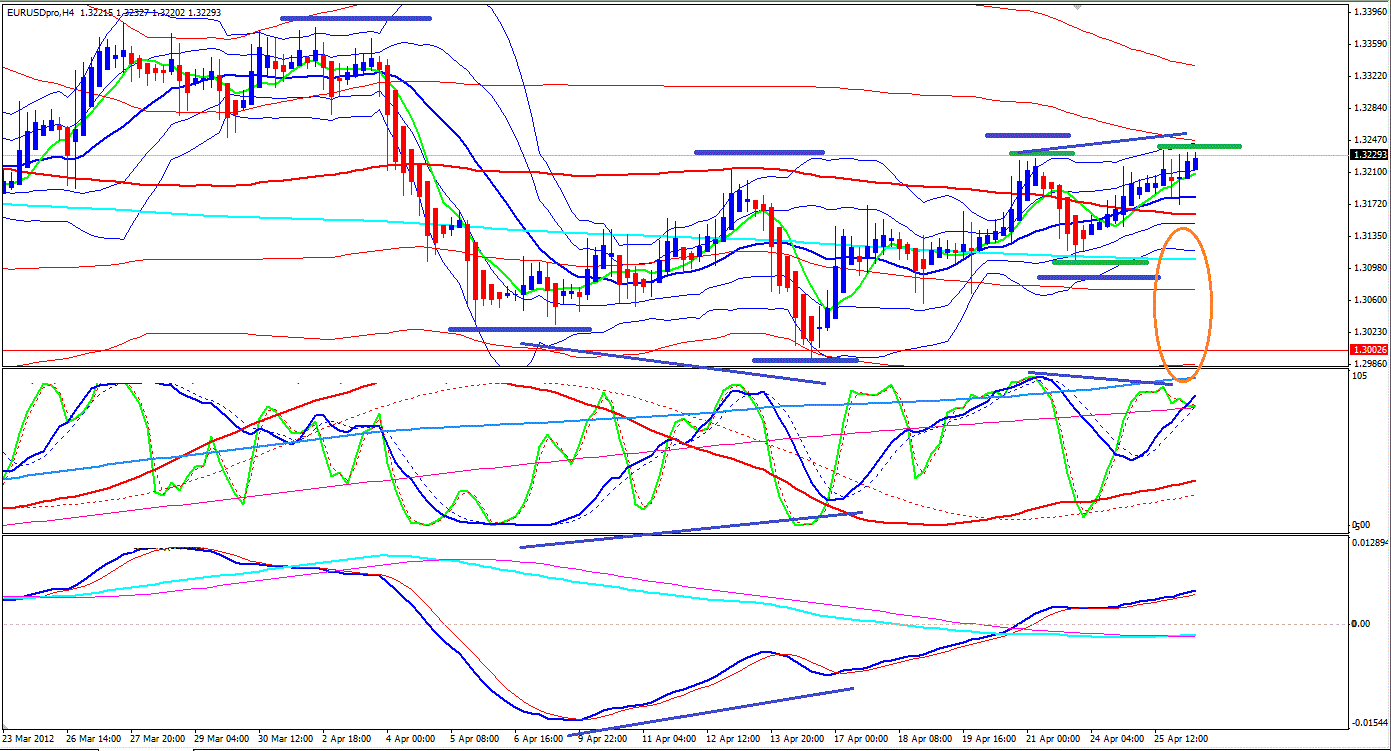Click the 18 Apr 08:00 time label
The height and width of the screenshot is (751, 1391).
(x=926, y=738)
